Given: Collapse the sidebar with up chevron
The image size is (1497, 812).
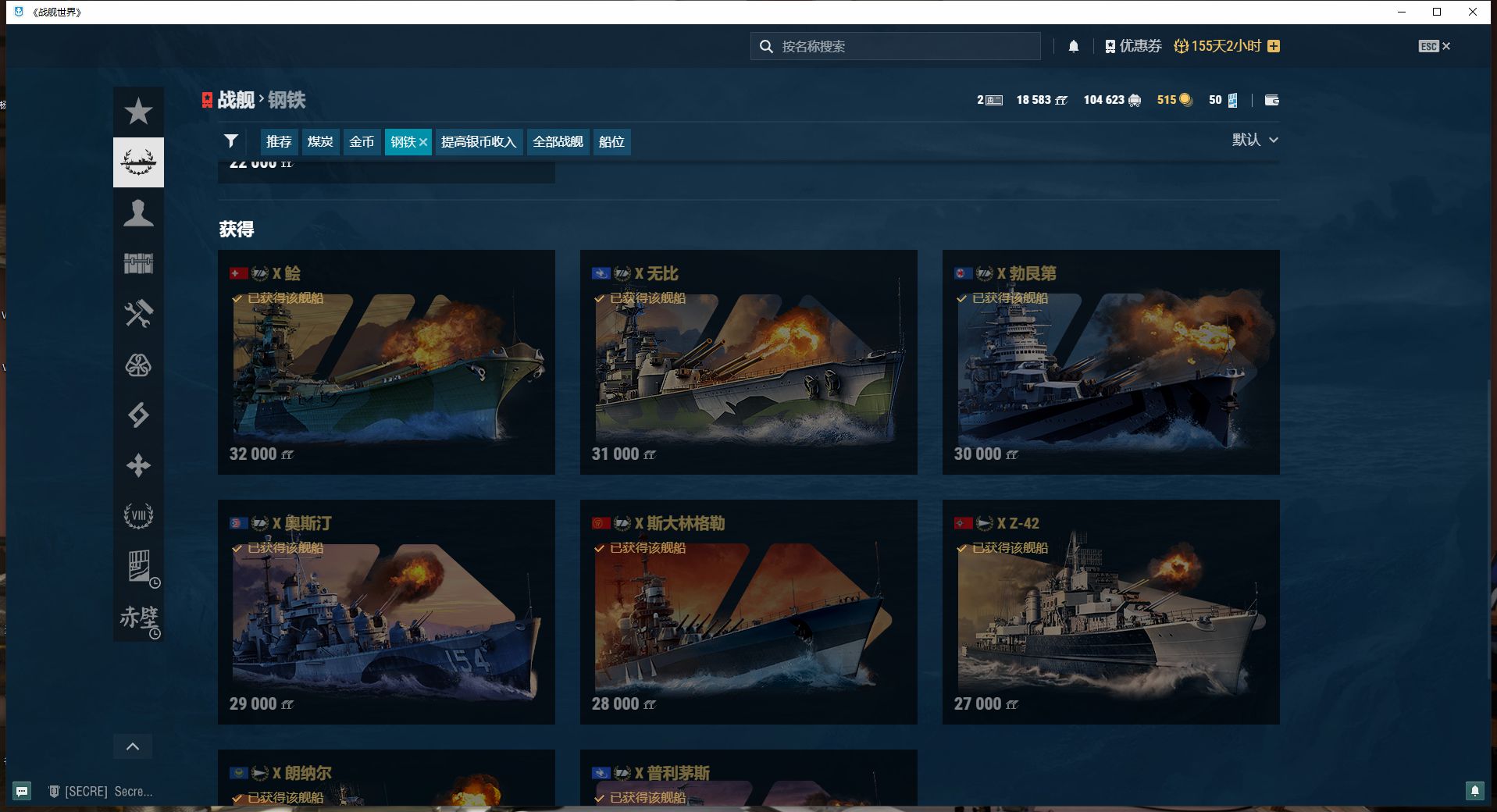Looking at the screenshot, I should point(133,746).
